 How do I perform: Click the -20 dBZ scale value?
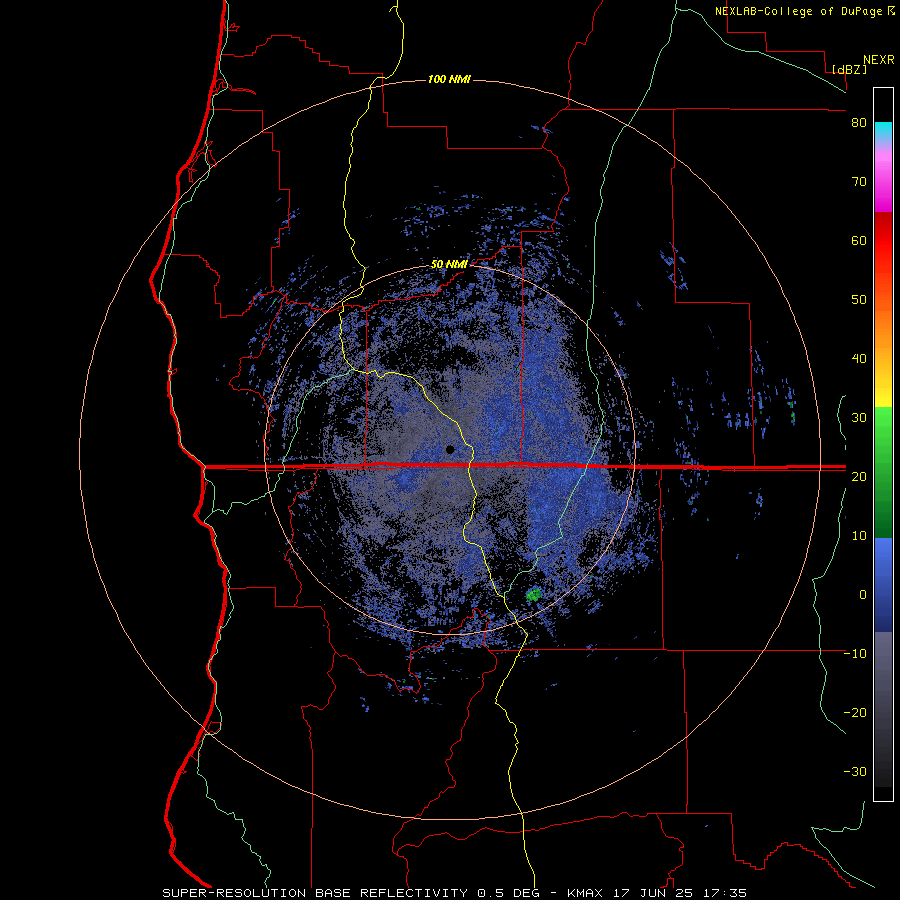click(855, 713)
